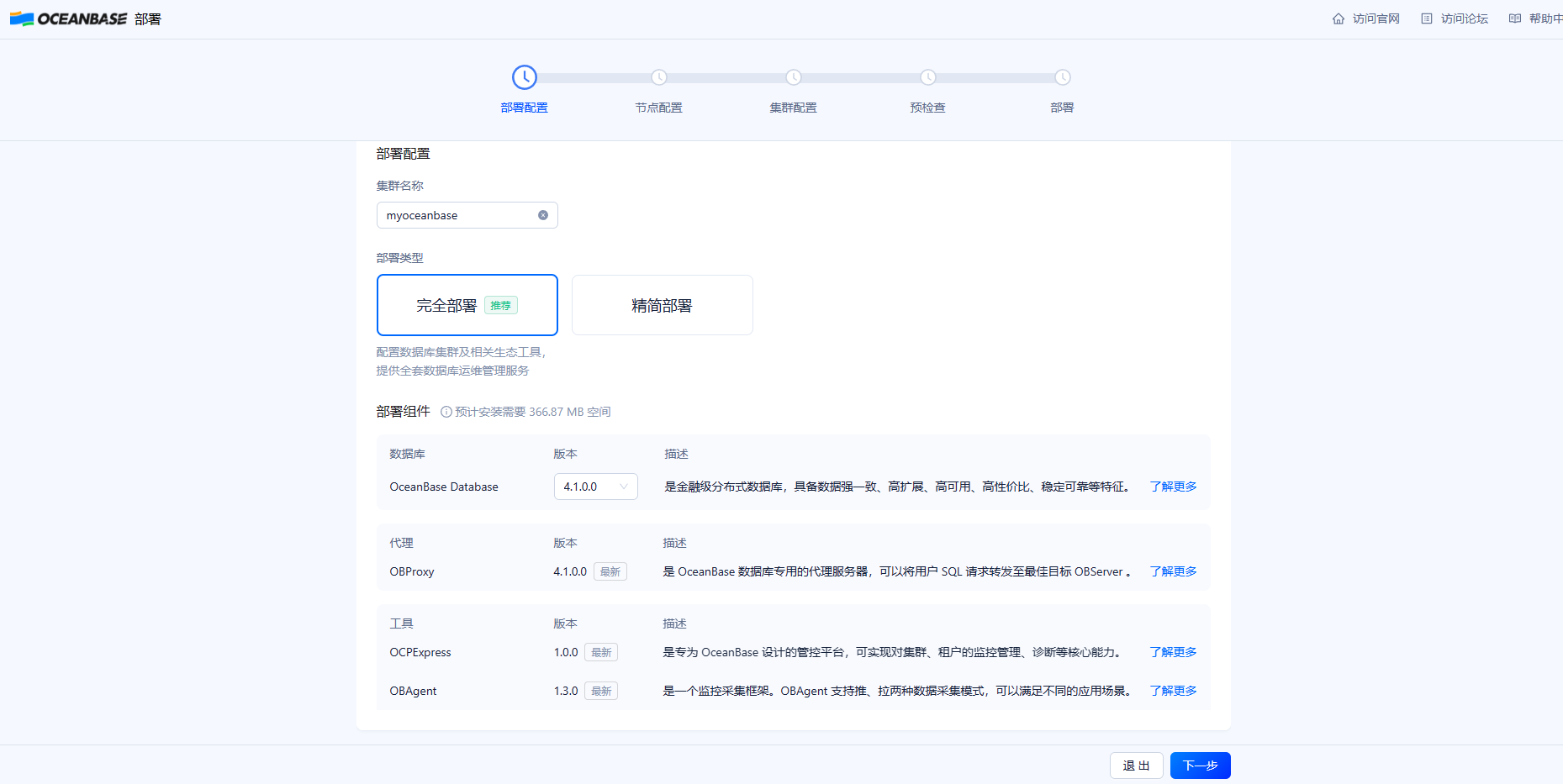The width and height of the screenshot is (1563, 784).
Task: Click the OBAgent version 1.3.0 text
Action: point(566,691)
